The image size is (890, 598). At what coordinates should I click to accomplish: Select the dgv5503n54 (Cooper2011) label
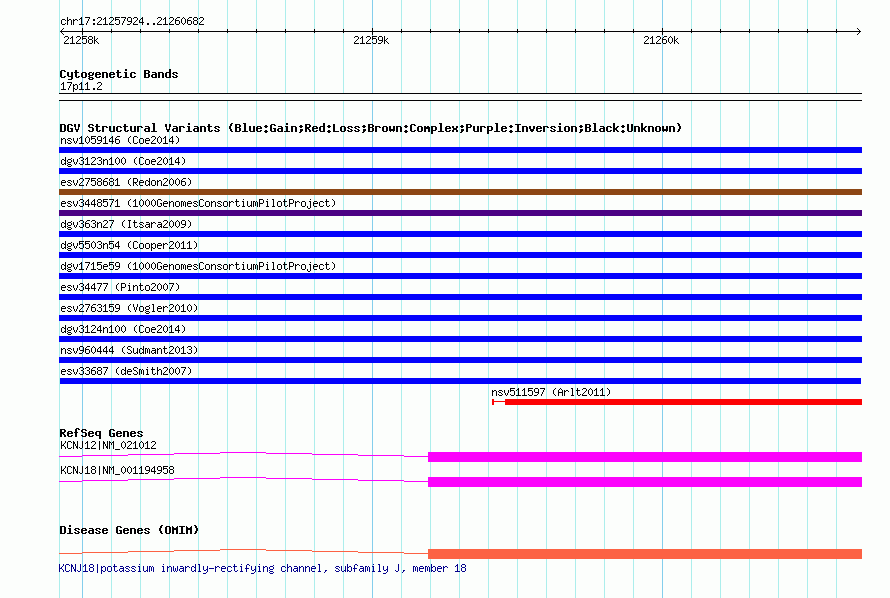[x=129, y=245]
